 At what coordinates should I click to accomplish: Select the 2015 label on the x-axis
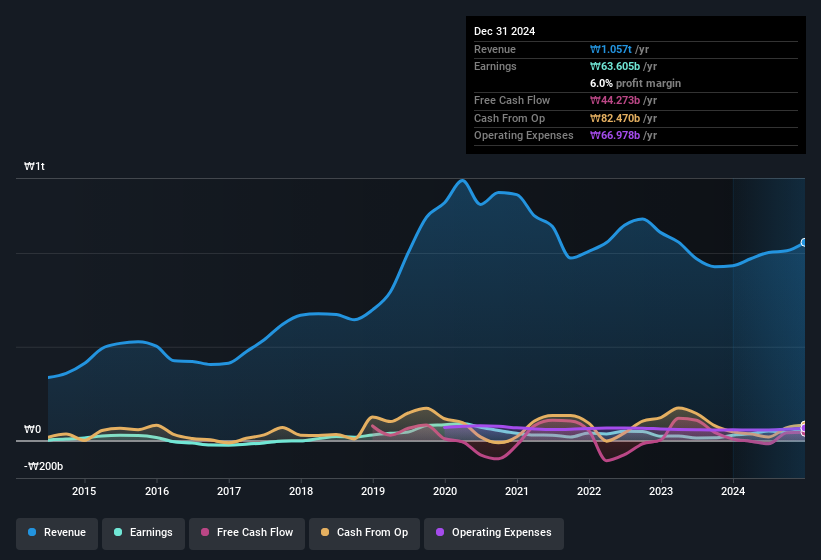point(84,491)
